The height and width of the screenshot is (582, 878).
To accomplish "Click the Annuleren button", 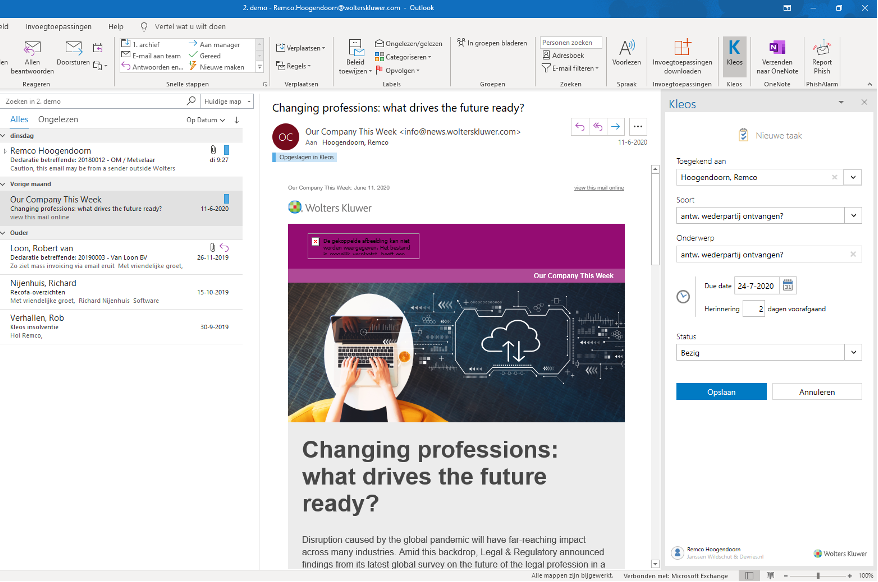I will [x=816, y=392].
